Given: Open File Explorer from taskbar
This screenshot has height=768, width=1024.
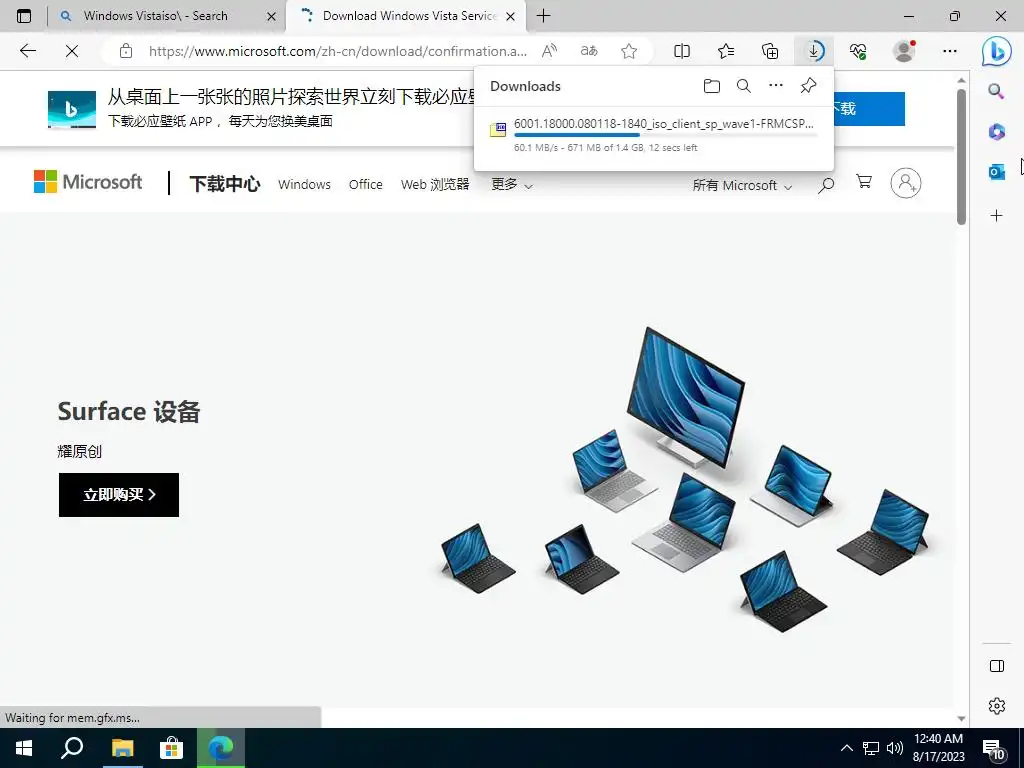Looking at the screenshot, I should tap(122, 748).
